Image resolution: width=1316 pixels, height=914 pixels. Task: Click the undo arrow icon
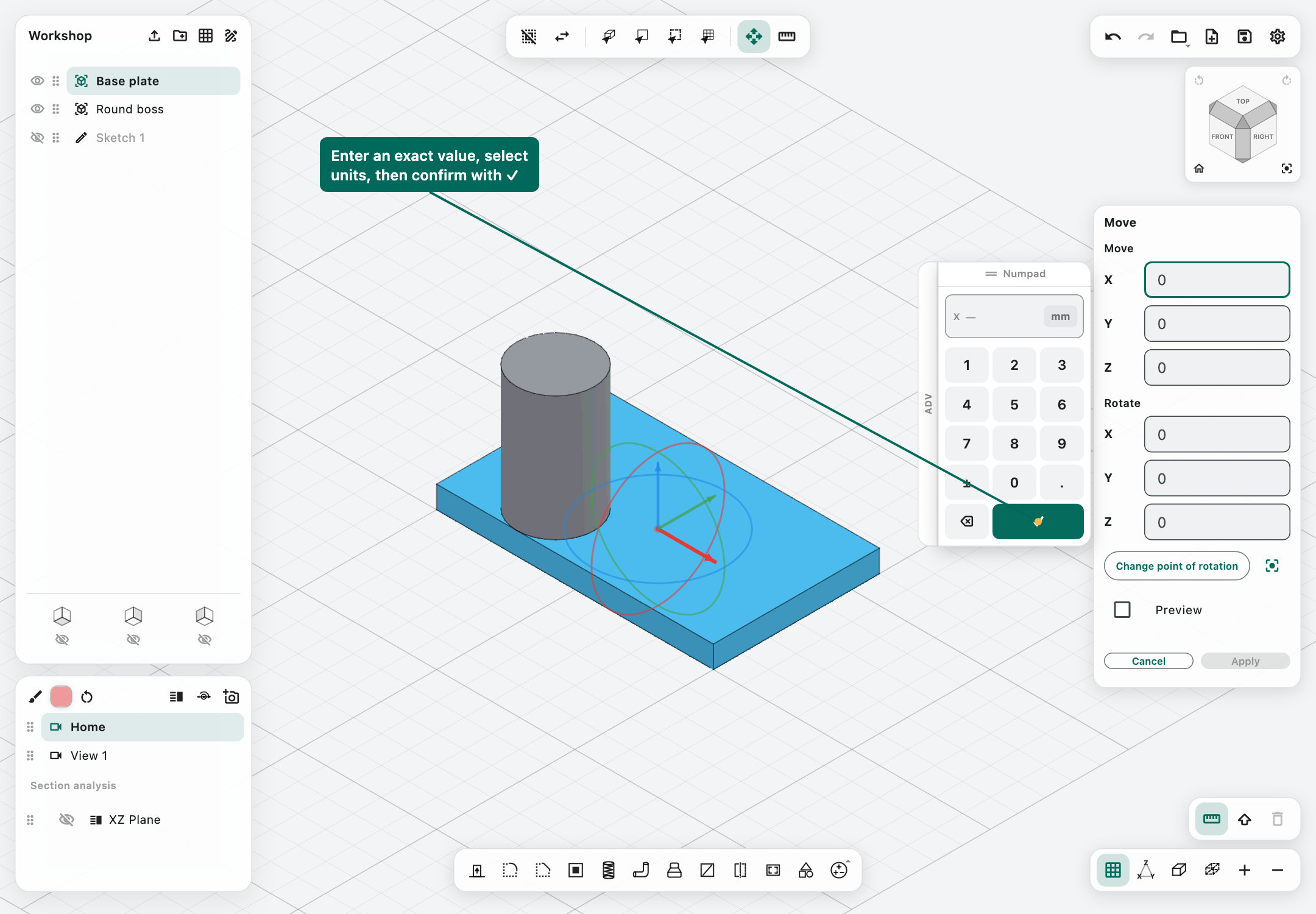pyautogui.click(x=1113, y=37)
